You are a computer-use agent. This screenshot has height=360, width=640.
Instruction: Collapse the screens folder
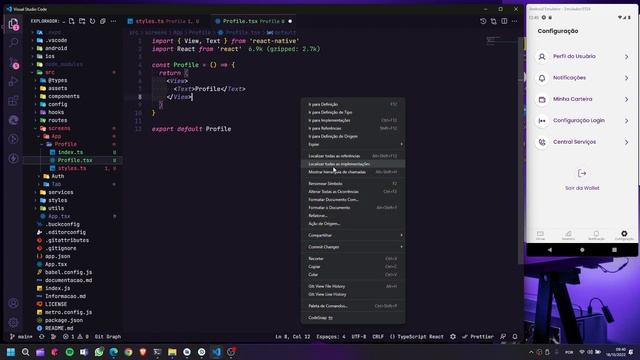59,128
